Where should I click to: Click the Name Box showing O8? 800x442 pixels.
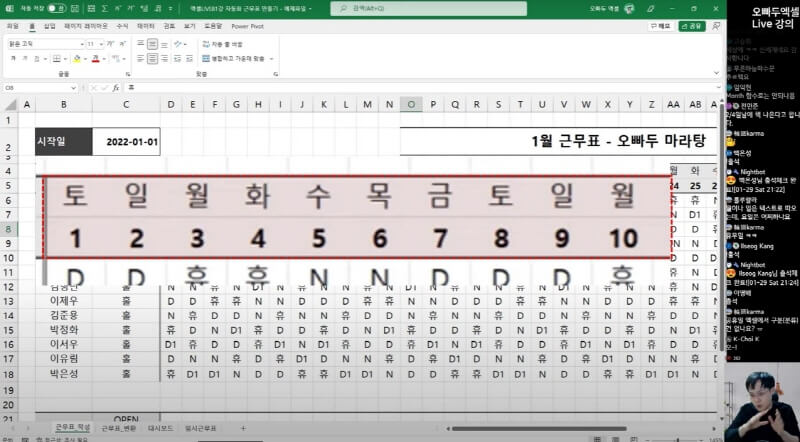pos(37,88)
